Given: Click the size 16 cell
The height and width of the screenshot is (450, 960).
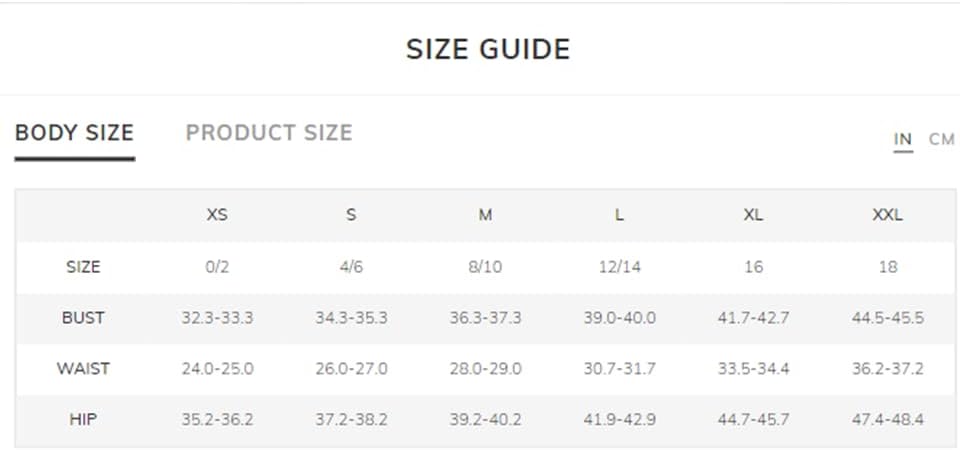Looking at the screenshot, I should [x=754, y=267].
